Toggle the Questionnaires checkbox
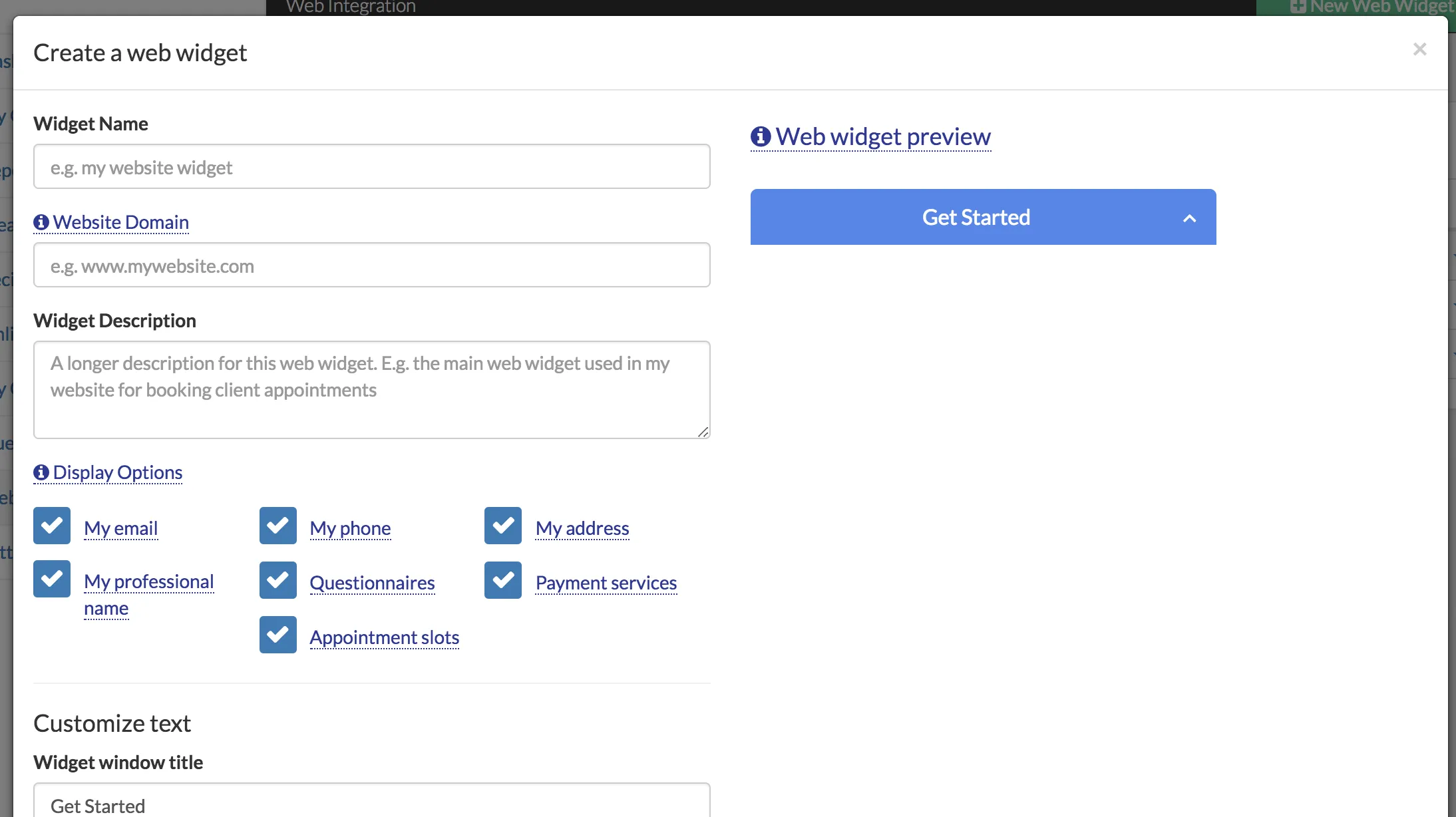1456x817 pixels. pyautogui.click(x=278, y=580)
